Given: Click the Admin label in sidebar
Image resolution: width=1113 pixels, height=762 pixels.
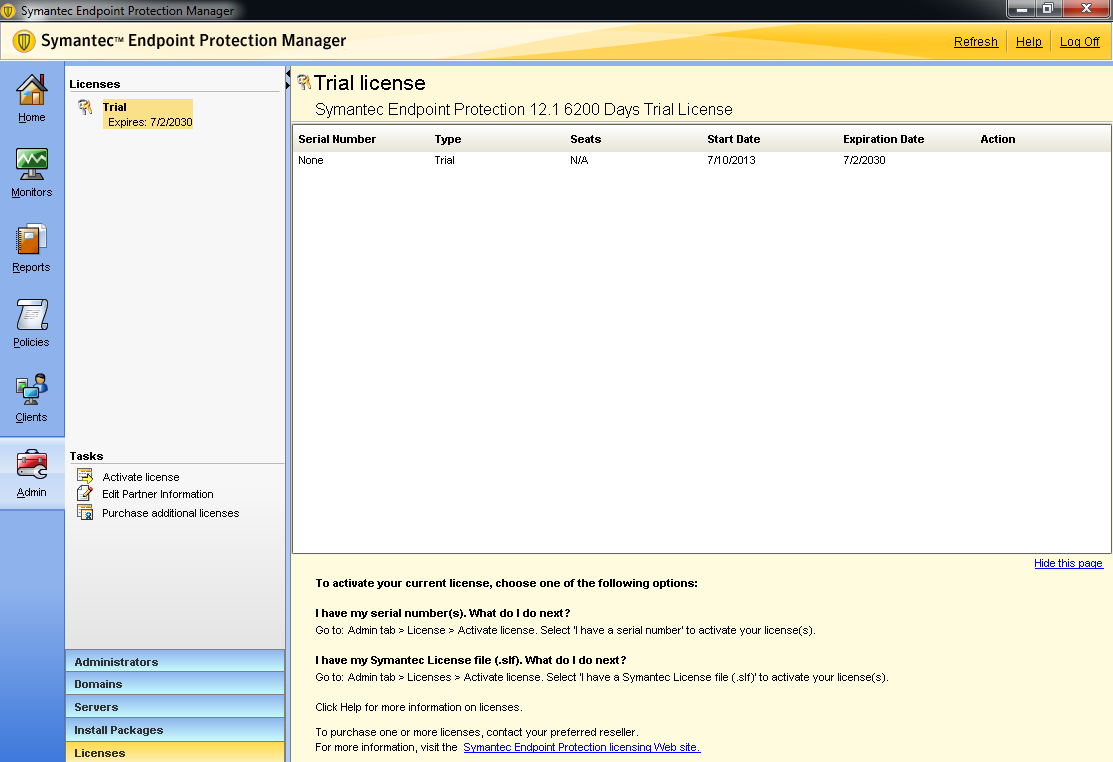Looking at the screenshot, I should (31, 492).
